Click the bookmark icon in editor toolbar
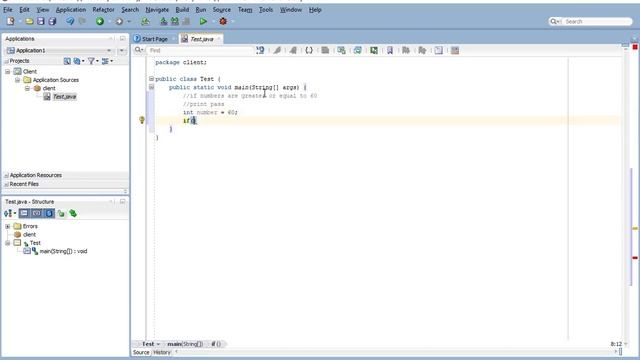640x360 pixels. [390, 50]
